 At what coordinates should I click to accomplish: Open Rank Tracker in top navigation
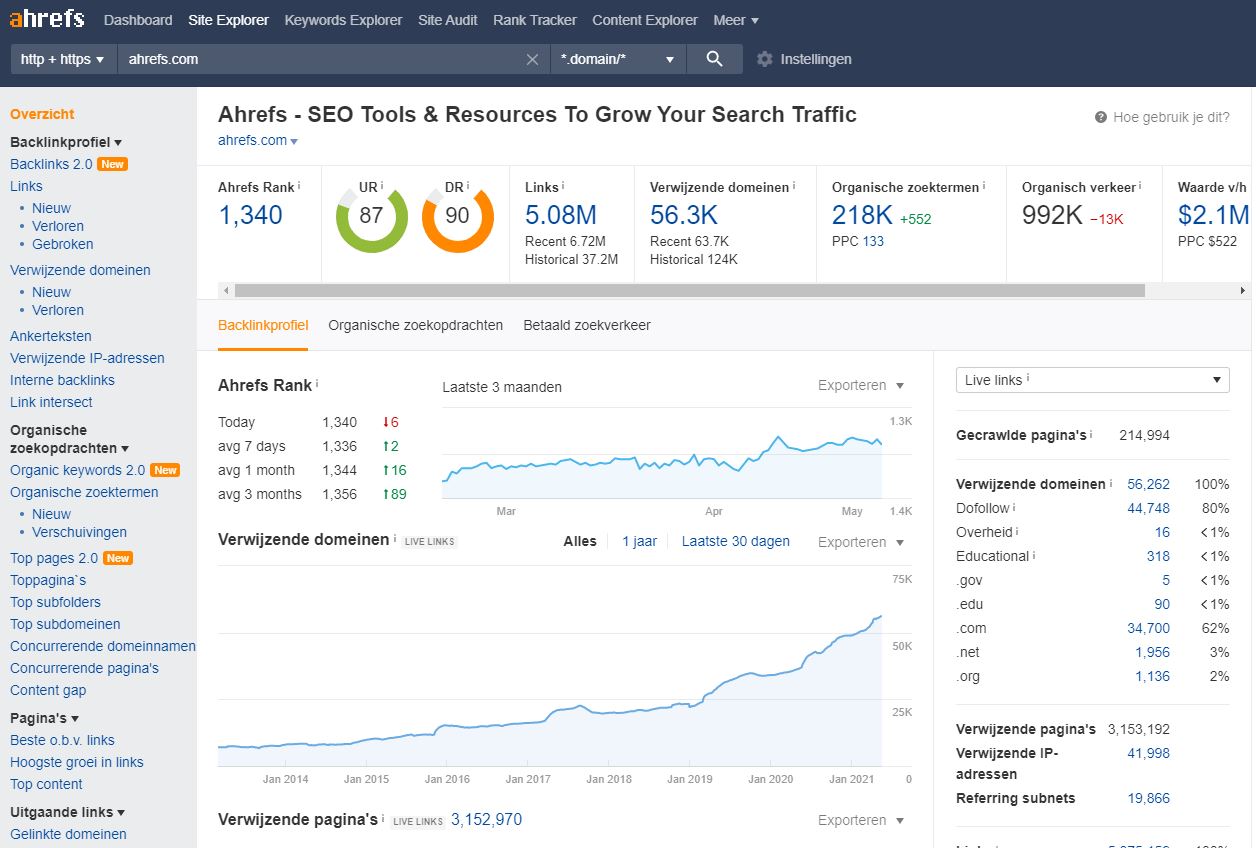tap(535, 20)
